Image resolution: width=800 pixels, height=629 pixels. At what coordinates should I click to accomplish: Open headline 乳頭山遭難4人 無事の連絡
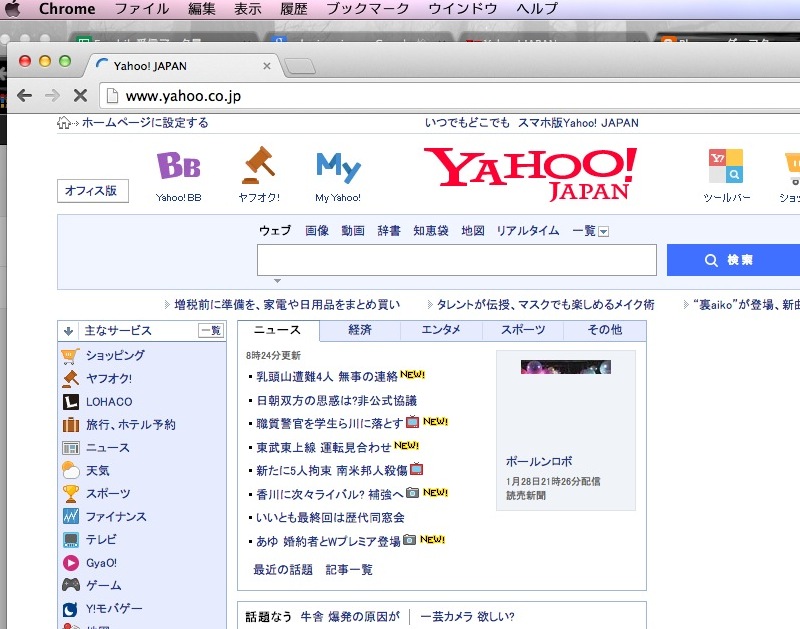pyautogui.click(x=327, y=376)
